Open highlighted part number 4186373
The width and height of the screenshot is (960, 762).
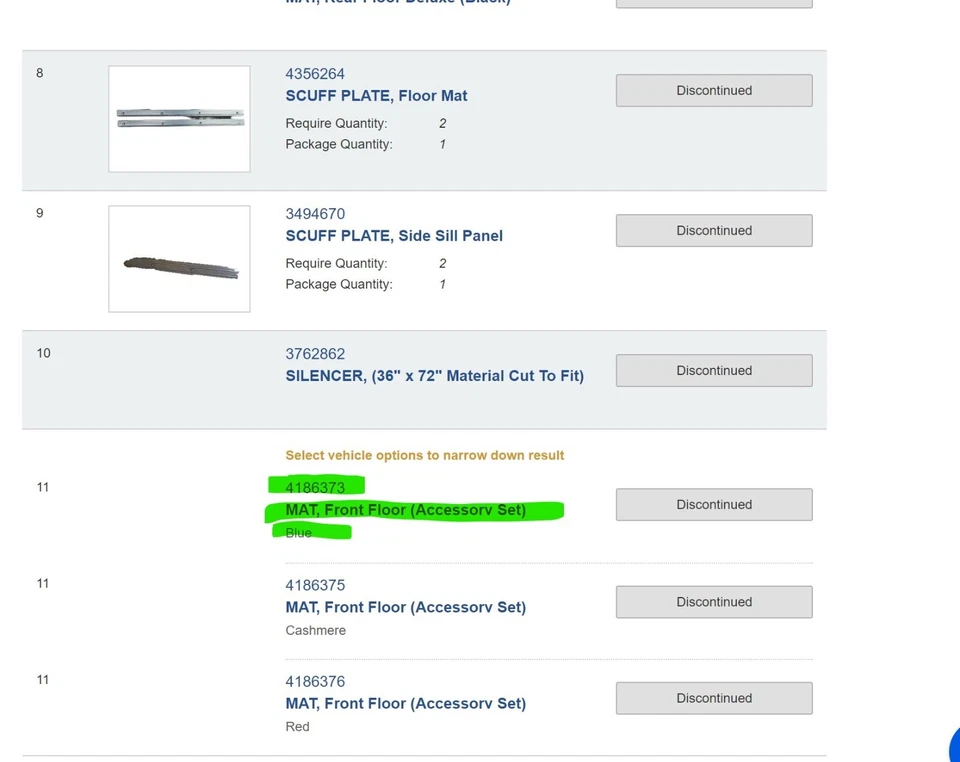coord(315,487)
